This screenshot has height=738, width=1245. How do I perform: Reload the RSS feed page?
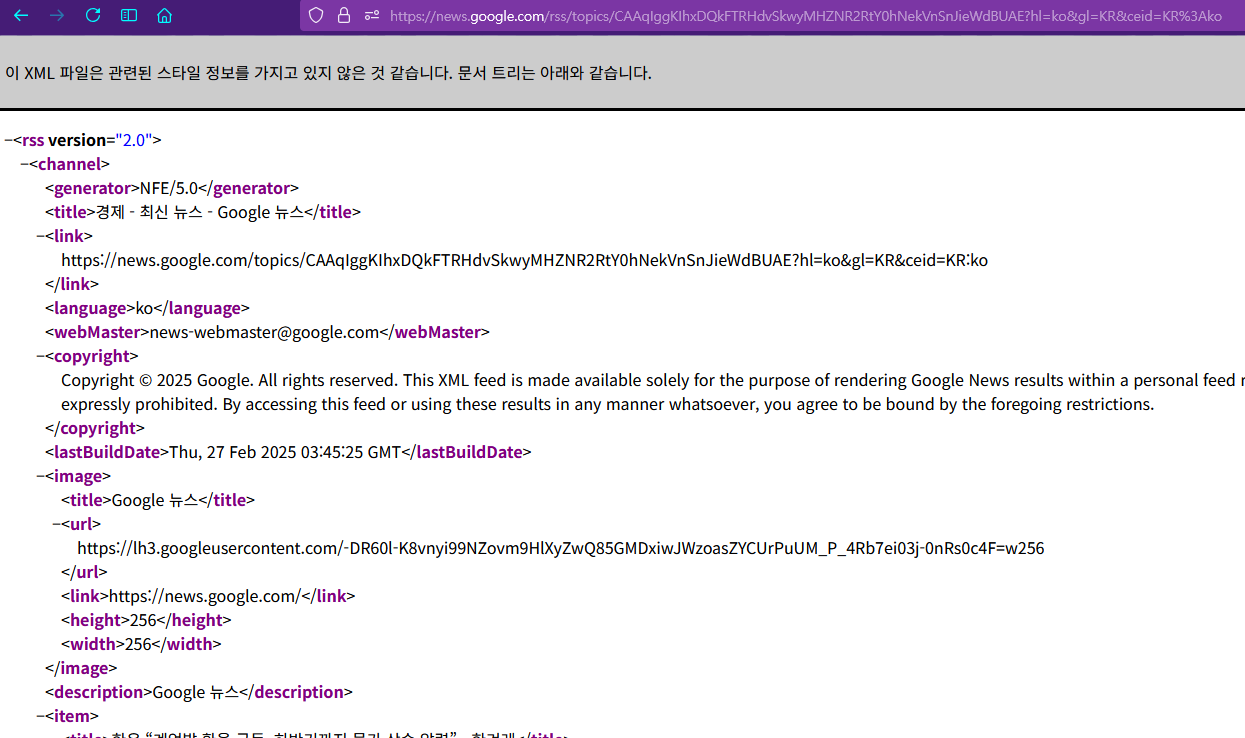[x=93, y=15]
